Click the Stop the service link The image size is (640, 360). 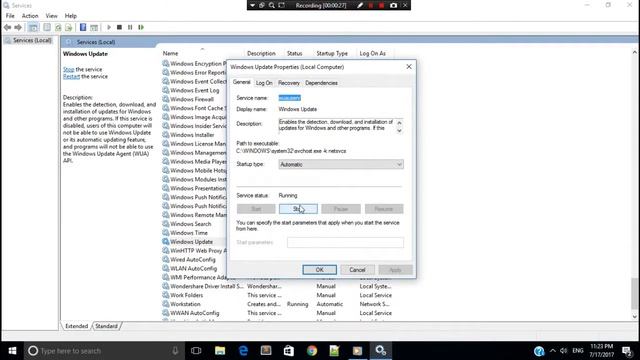pos(69,69)
